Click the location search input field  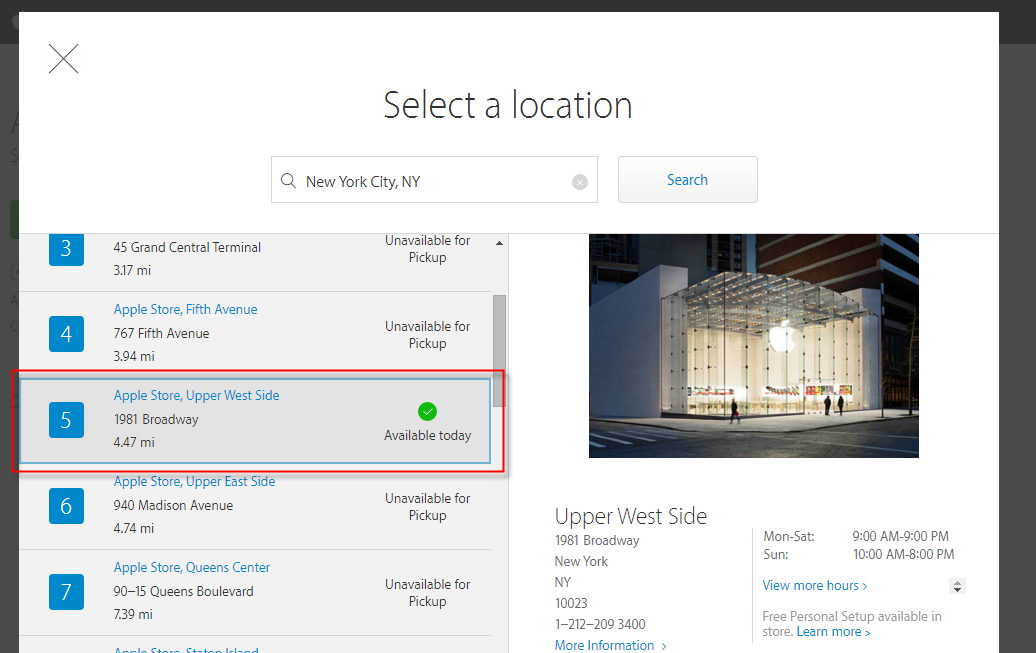(x=434, y=180)
